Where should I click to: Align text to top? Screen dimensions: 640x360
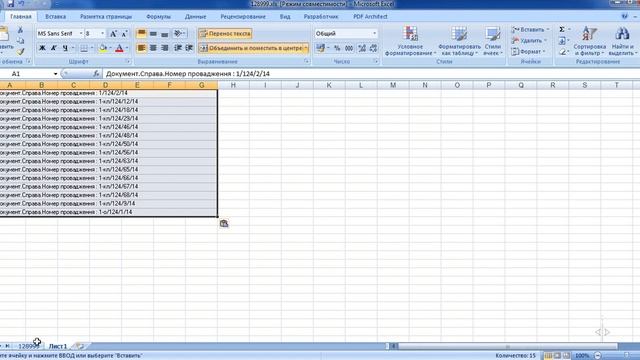pos(141,33)
